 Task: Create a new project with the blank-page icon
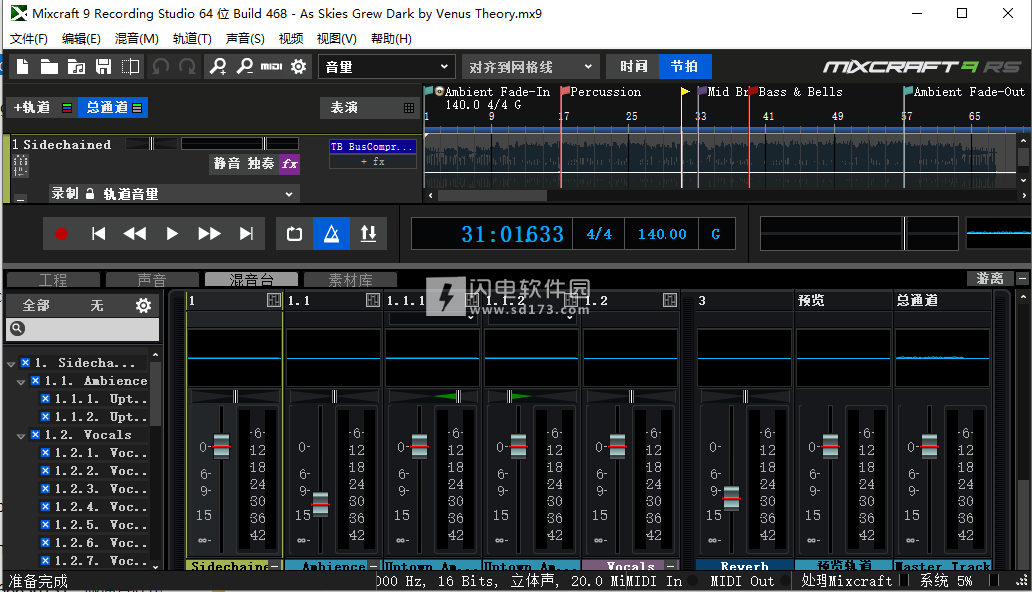click(22, 67)
